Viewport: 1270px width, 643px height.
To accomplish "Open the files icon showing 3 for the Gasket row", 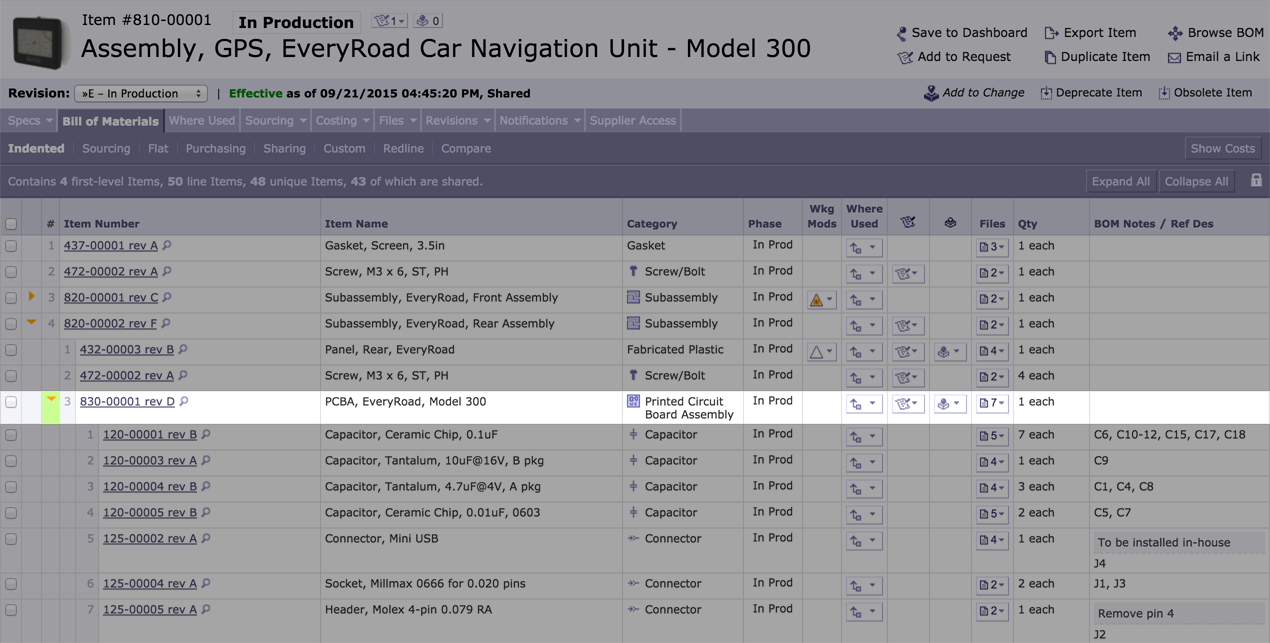I will (992, 247).
